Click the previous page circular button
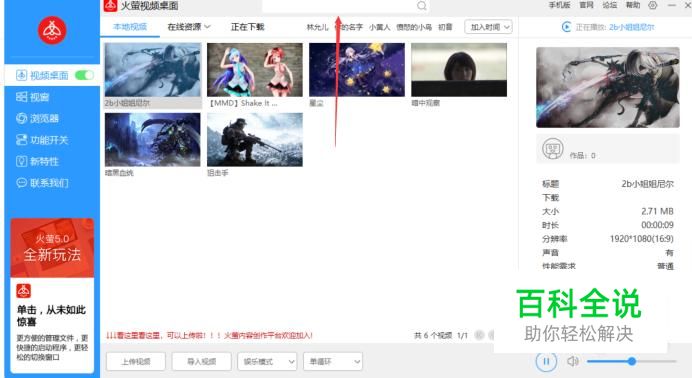Viewport: 692px width, 378px height. pos(479,335)
